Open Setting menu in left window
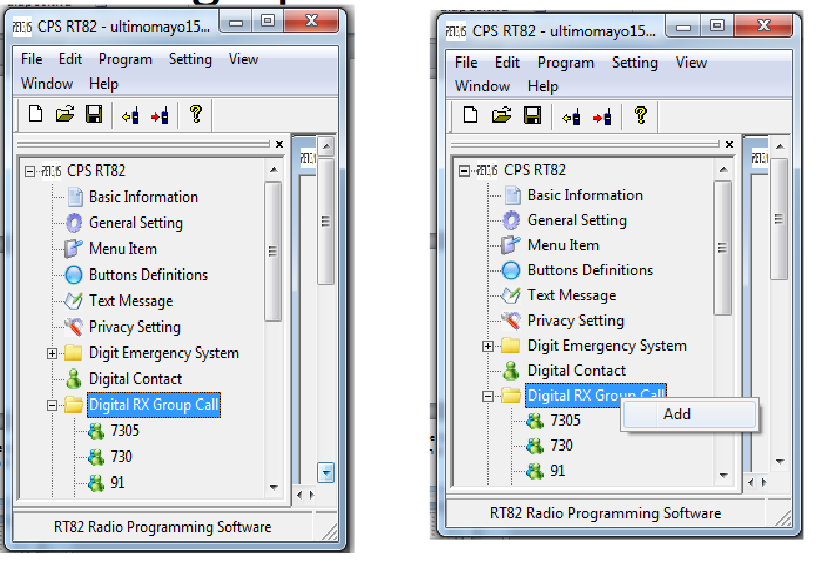Viewport: 818px width, 567px height. coord(190,59)
